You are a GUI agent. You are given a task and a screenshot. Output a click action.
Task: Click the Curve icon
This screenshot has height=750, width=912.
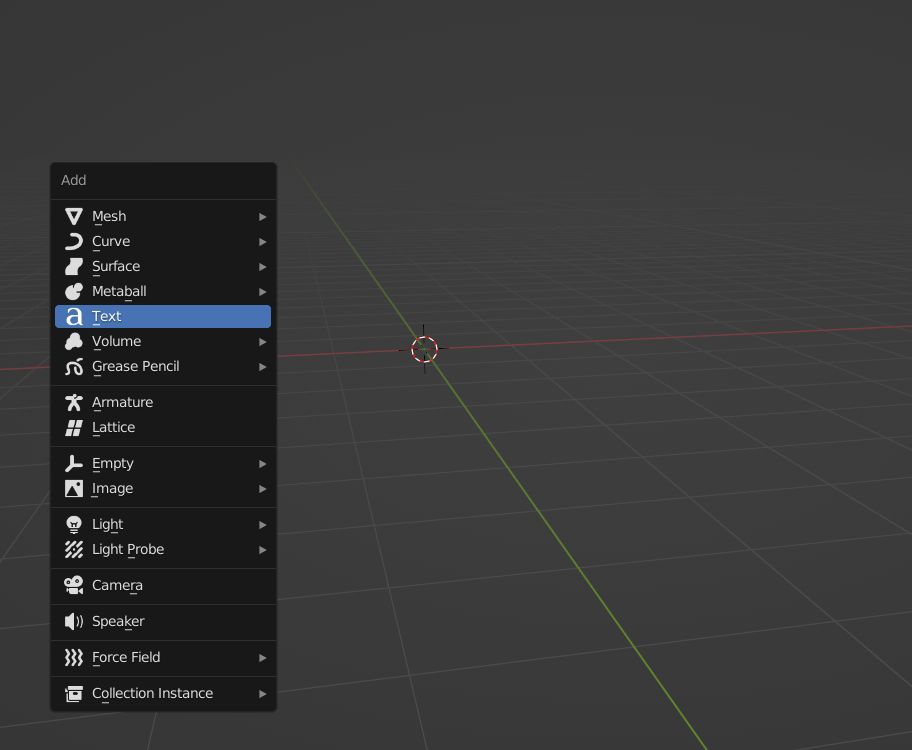point(74,241)
